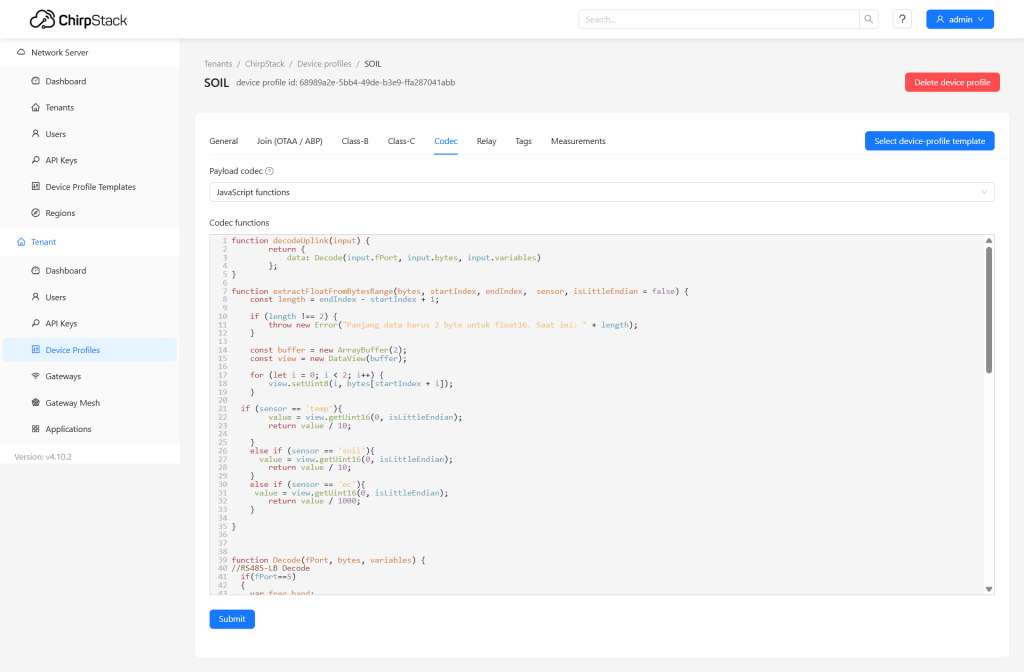Open the admin user dropdown
This screenshot has height=672, width=1024.
pyautogui.click(x=959, y=19)
